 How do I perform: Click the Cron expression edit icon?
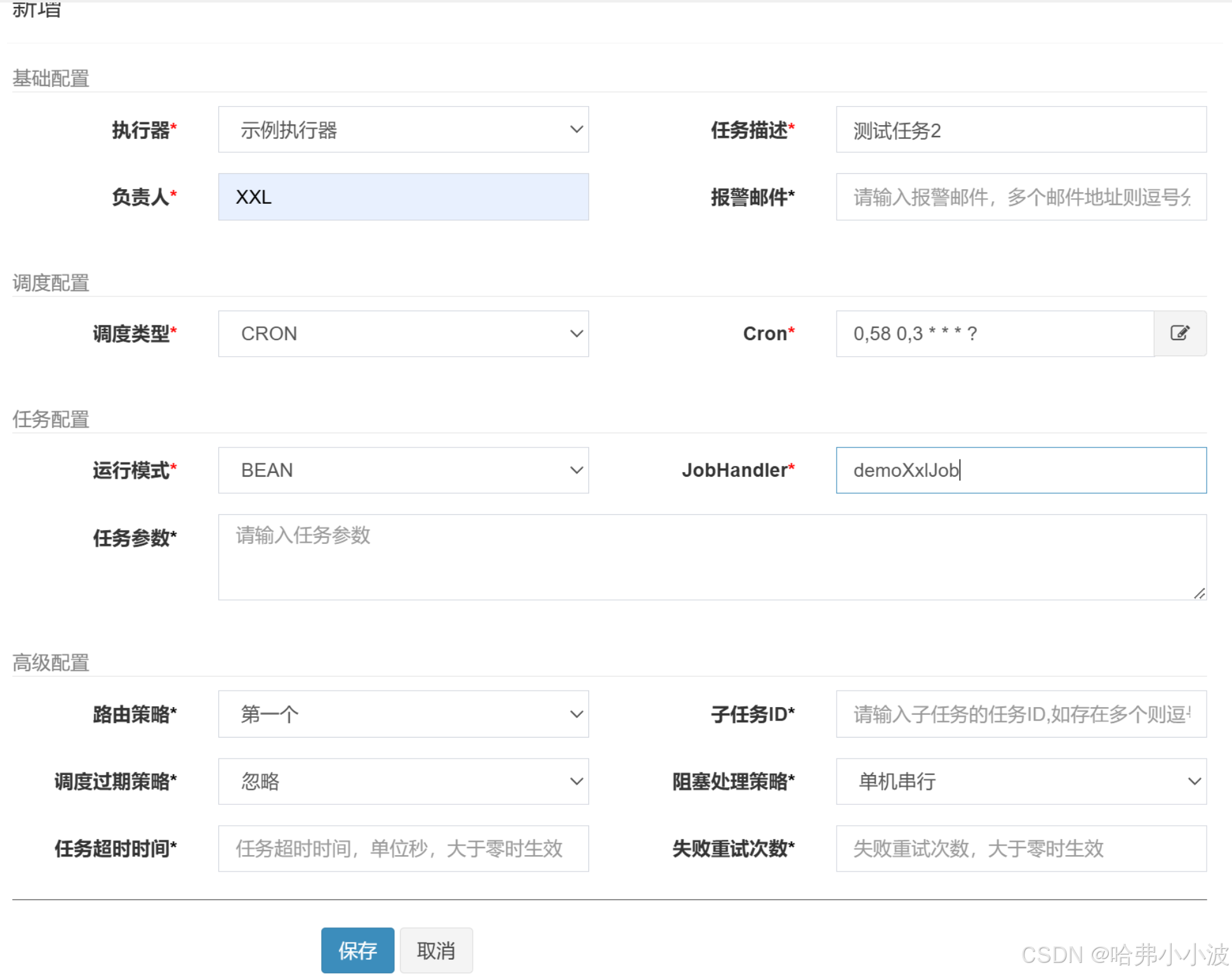coord(1179,333)
